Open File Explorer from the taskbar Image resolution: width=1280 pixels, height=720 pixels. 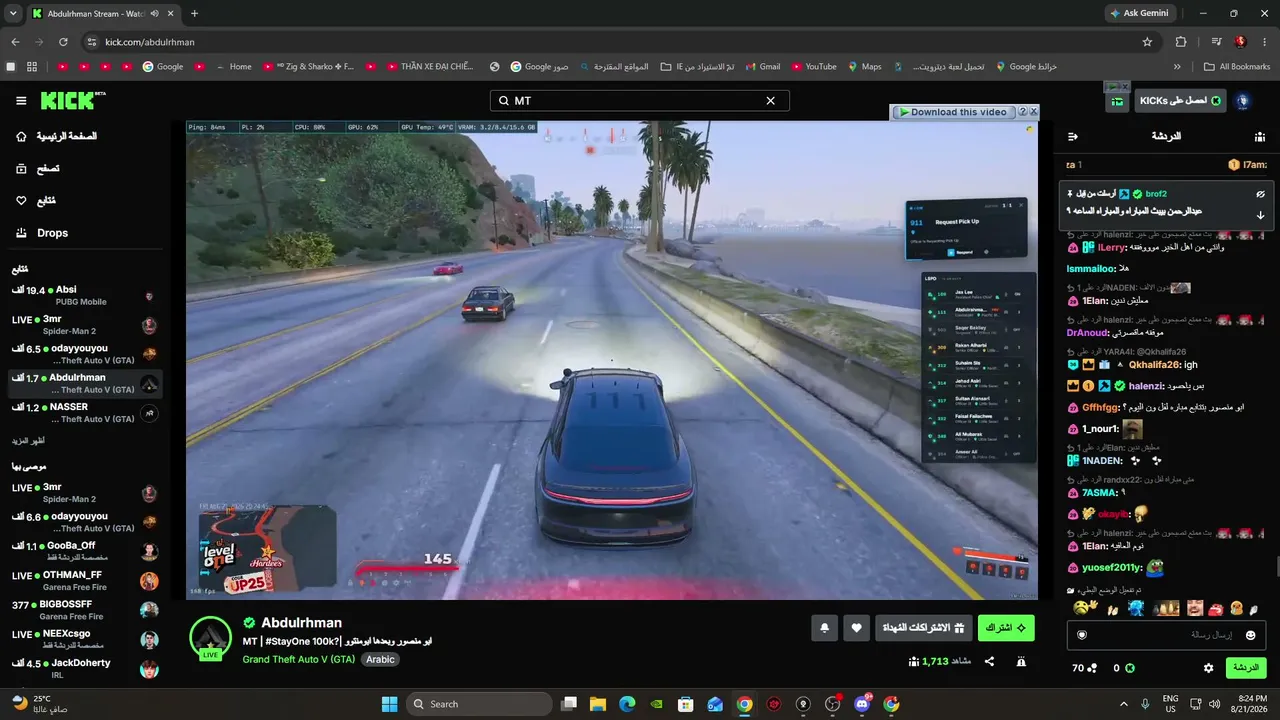click(598, 704)
